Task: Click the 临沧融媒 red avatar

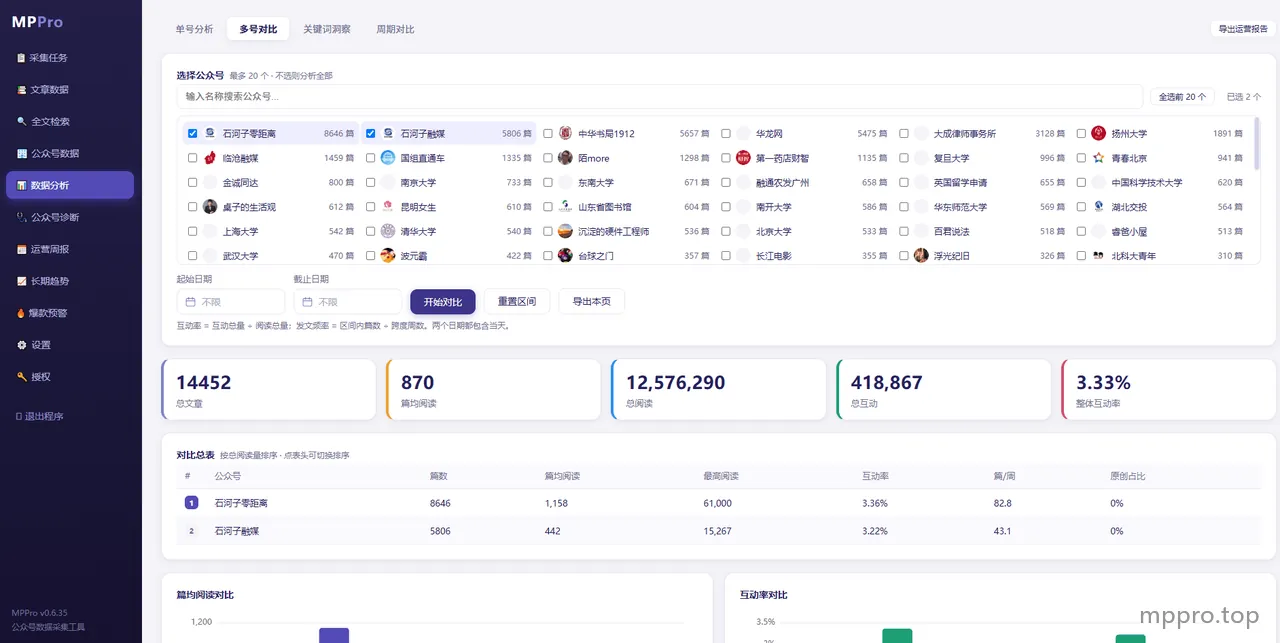Action: 210,158
